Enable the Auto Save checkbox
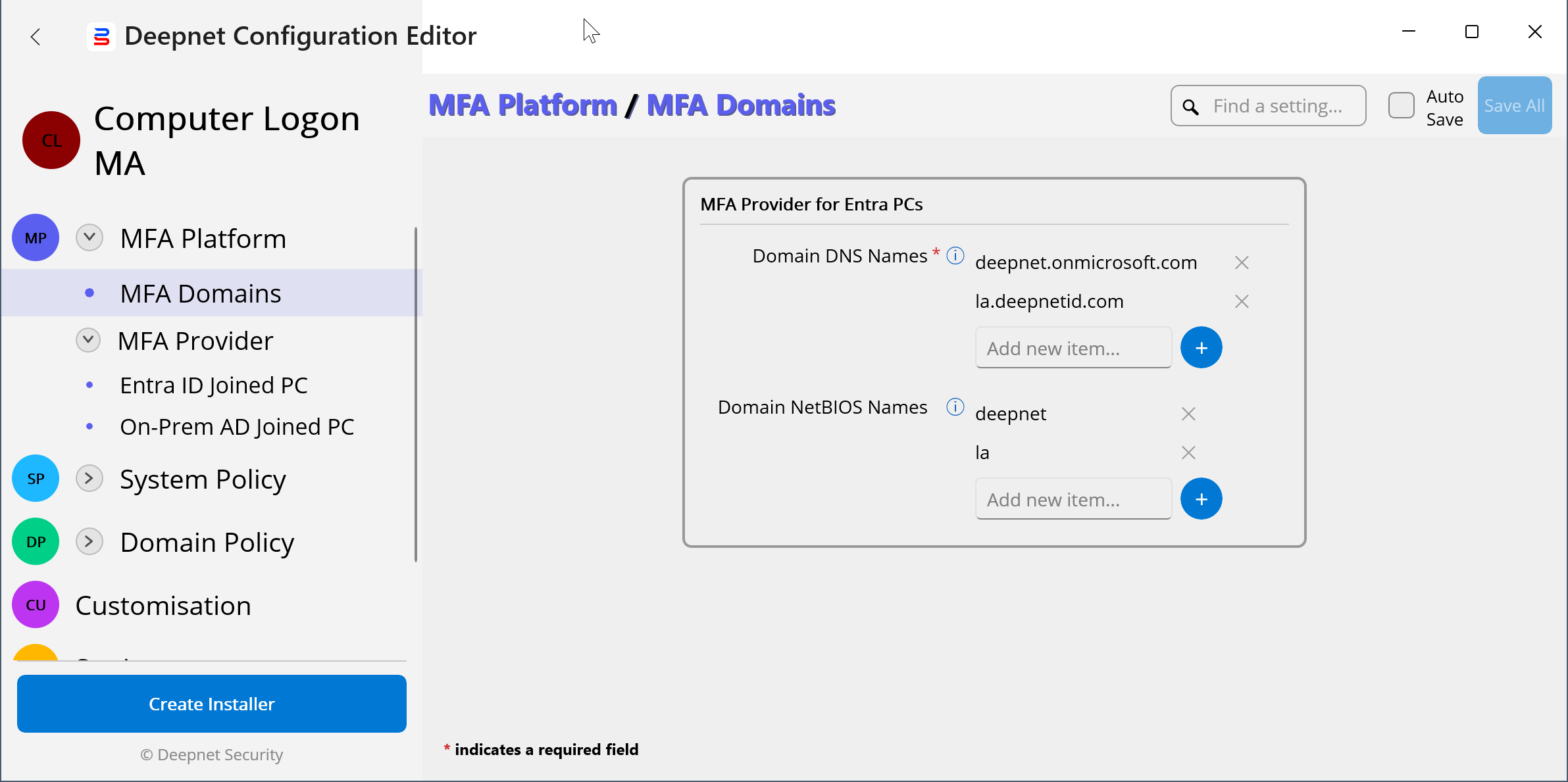Image resolution: width=1568 pixels, height=782 pixels. click(1401, 106)
